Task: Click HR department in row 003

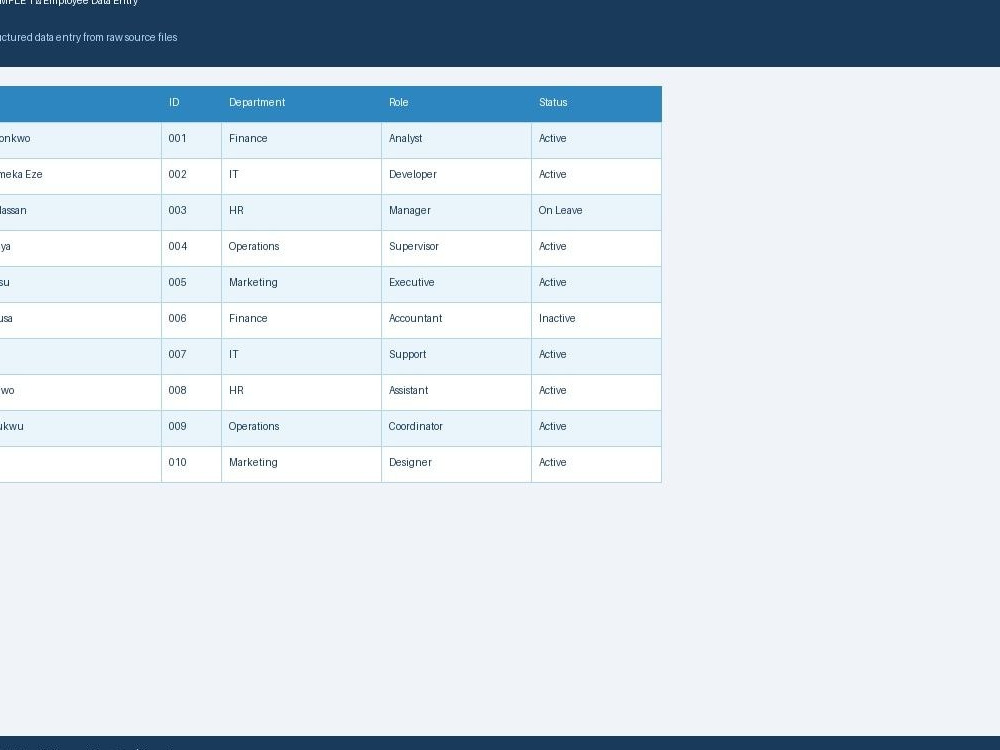Action: pos(301,212)
